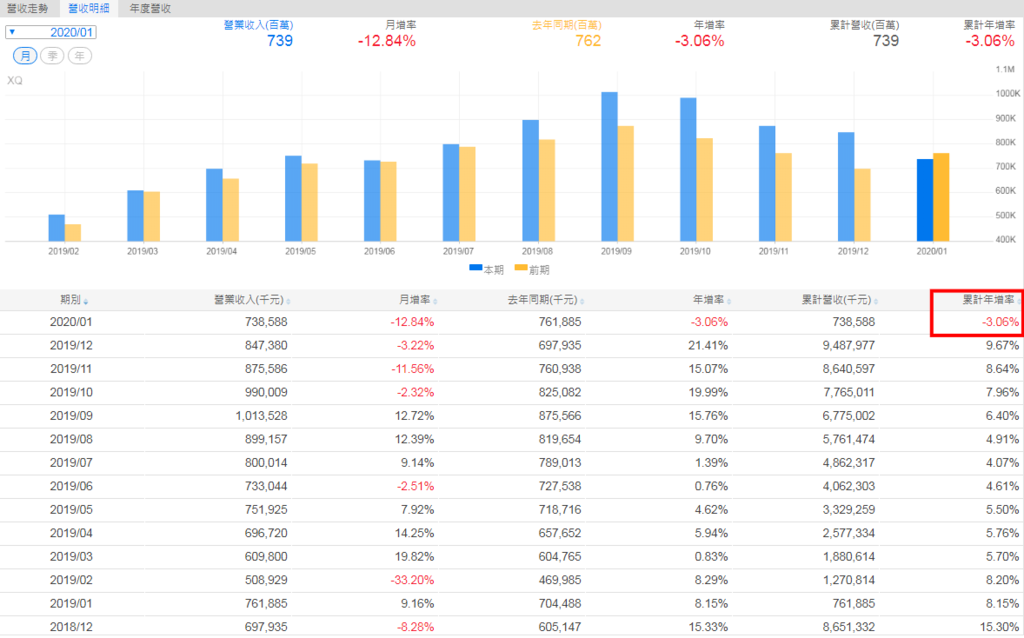Click revenue value 1,013,528

(261, 416)
